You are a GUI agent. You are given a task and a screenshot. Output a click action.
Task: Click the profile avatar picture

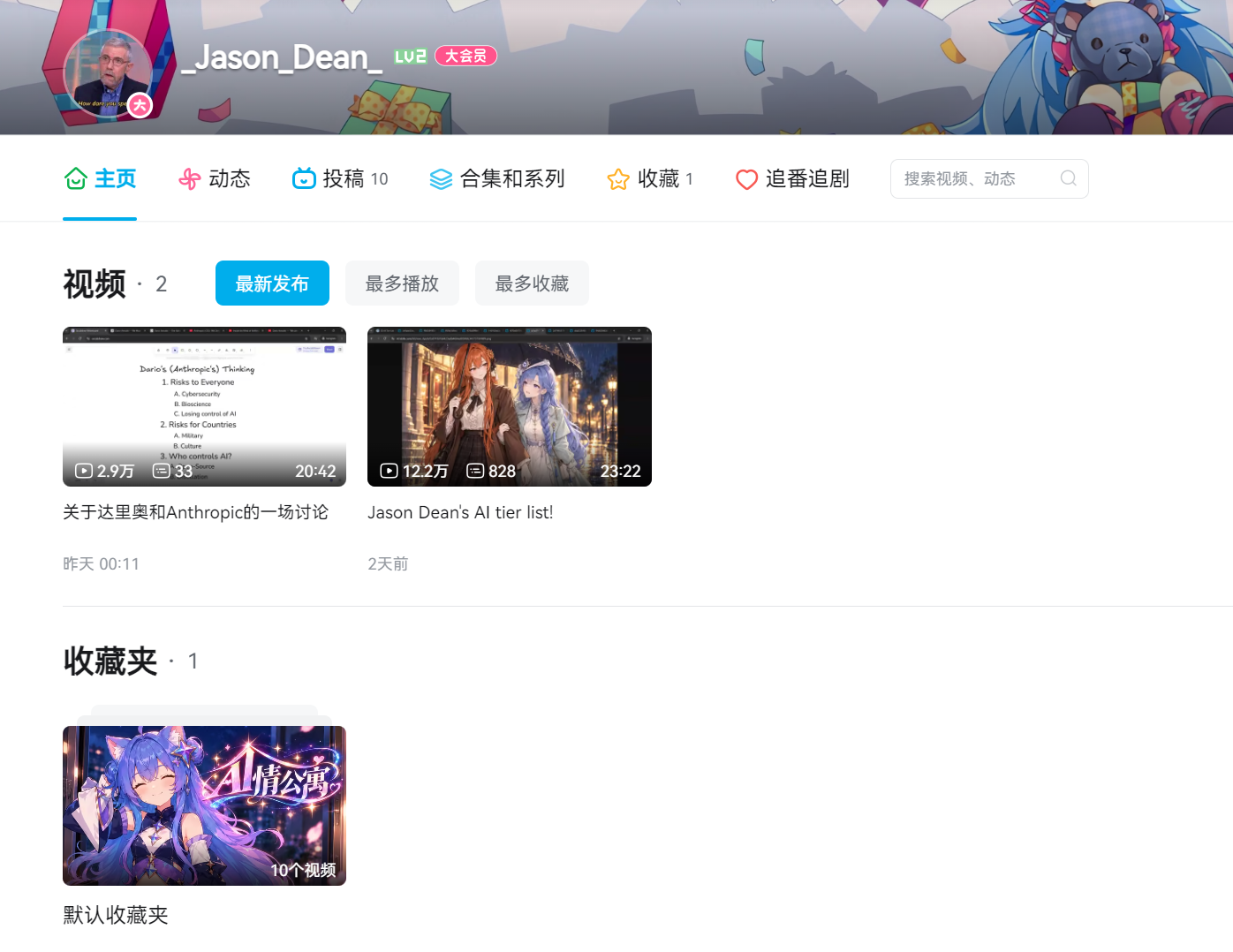[108, 74]
